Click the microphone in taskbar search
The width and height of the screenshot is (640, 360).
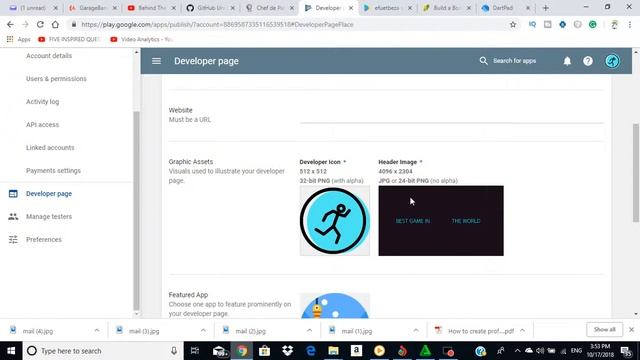tap(174, 351)
